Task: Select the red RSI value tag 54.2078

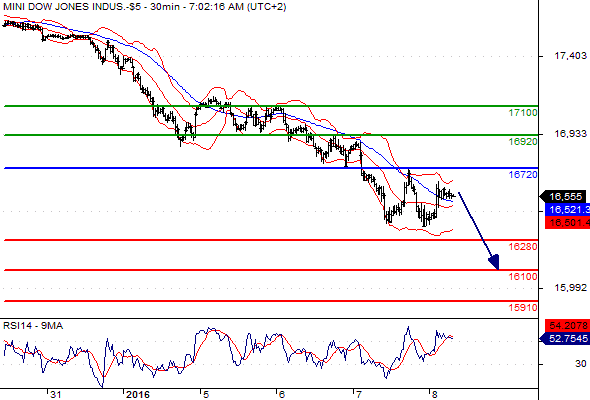Action: [x=567, y=325]
